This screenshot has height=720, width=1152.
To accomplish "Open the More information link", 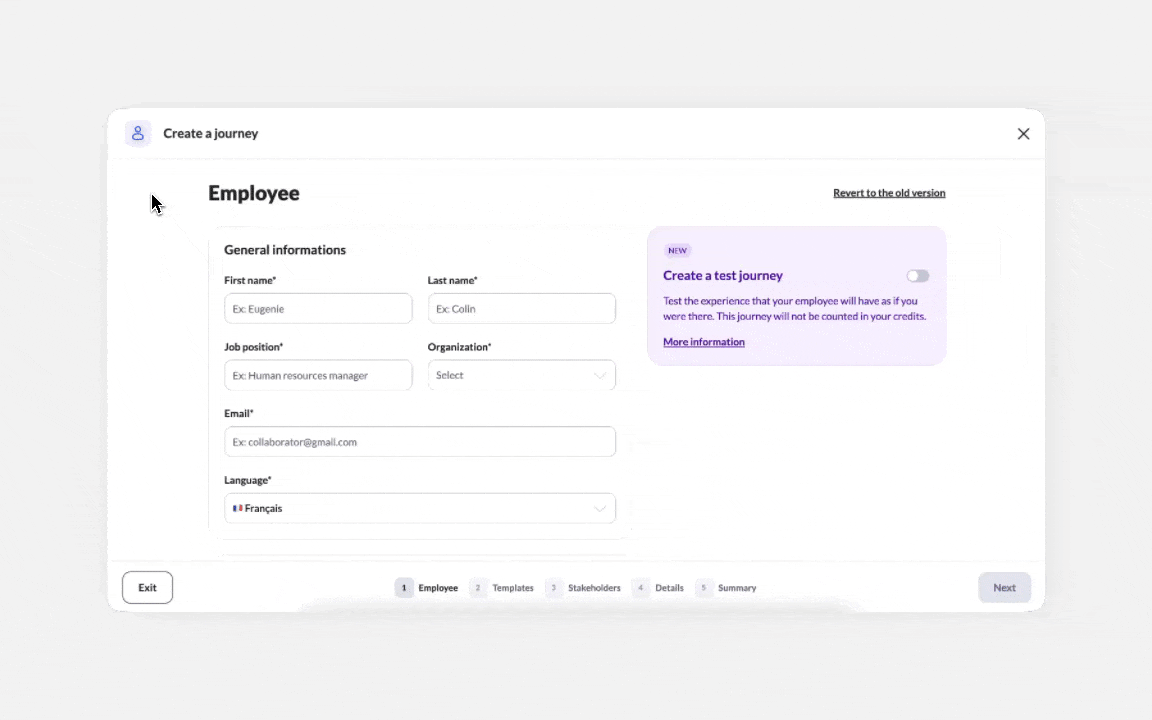I will click(704, 342).
